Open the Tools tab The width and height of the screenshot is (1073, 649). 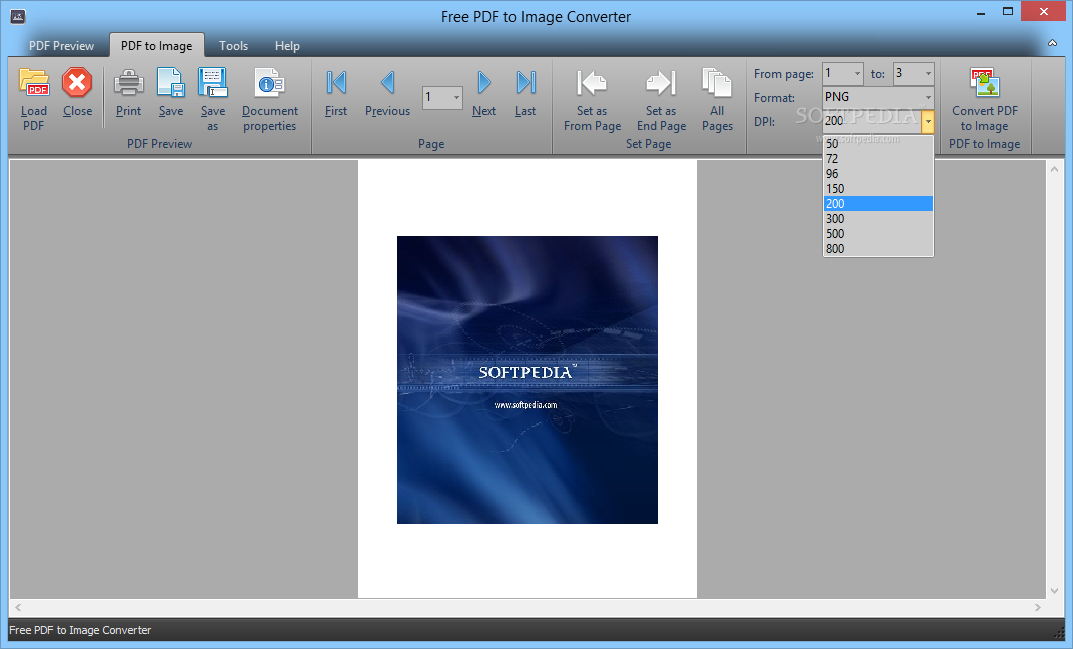[x=233, y=46]
